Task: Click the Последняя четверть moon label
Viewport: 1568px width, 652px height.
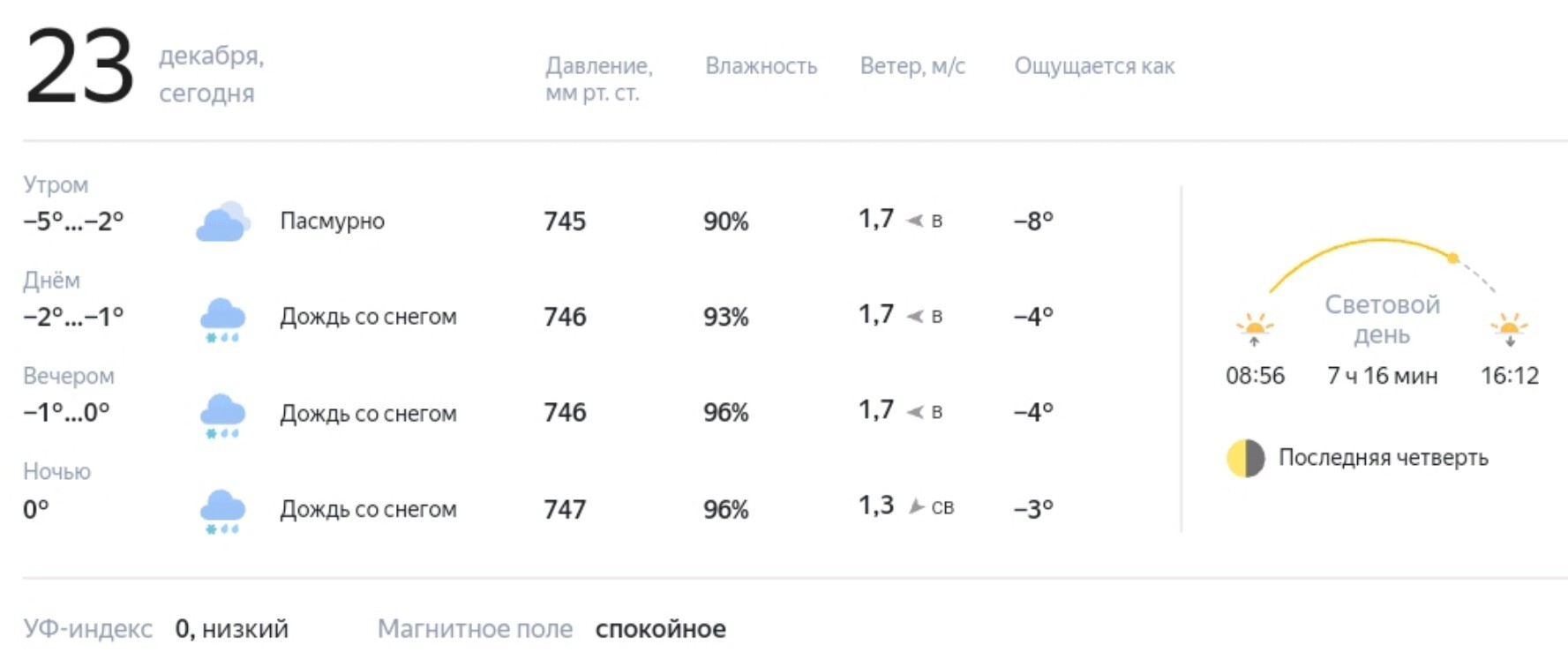Action: pyautogui.click(x=1383, y=457)
